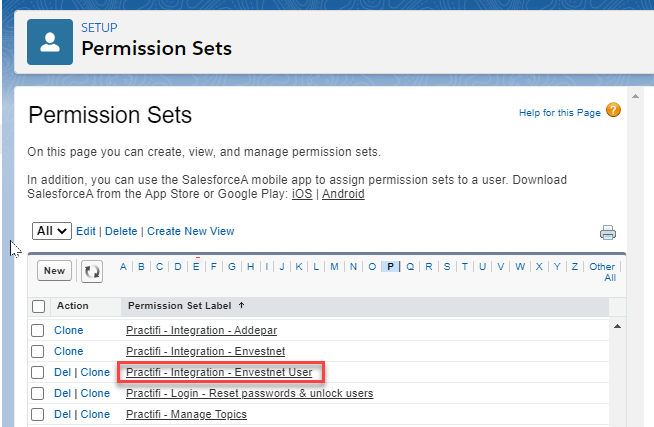Filter list by letter X
Viewport: 654px width, 427px height.
click(x=539, y=266)
